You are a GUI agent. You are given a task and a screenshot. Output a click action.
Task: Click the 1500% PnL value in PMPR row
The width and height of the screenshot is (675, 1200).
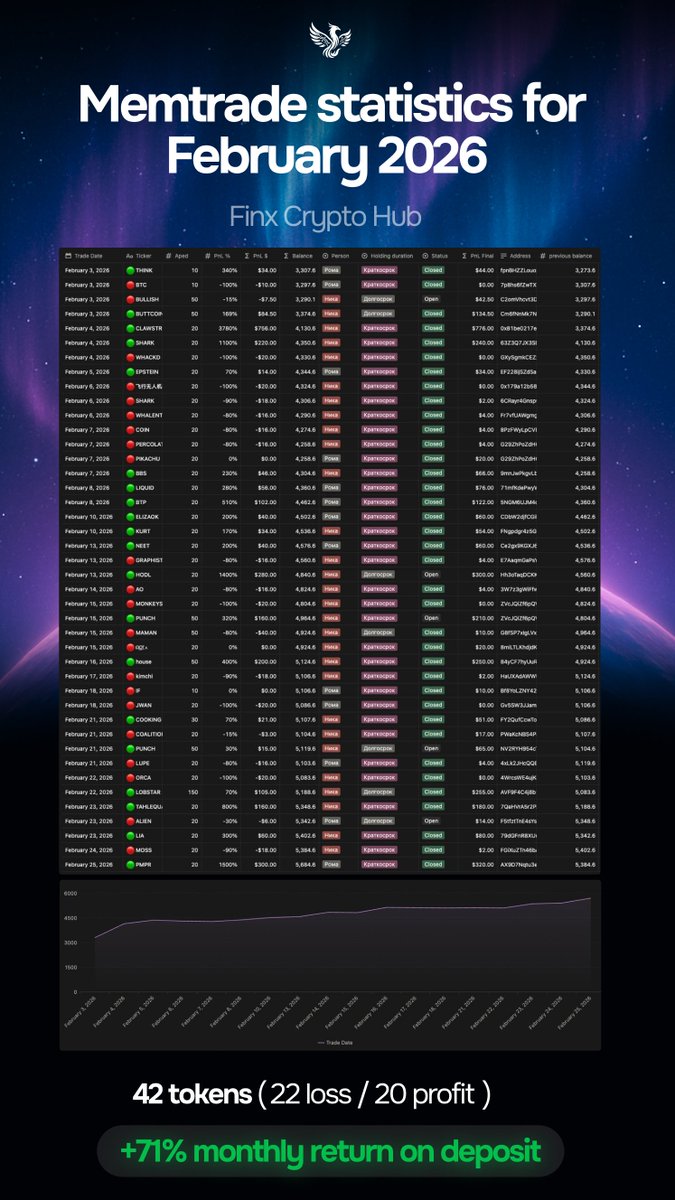tap(228, 864)
